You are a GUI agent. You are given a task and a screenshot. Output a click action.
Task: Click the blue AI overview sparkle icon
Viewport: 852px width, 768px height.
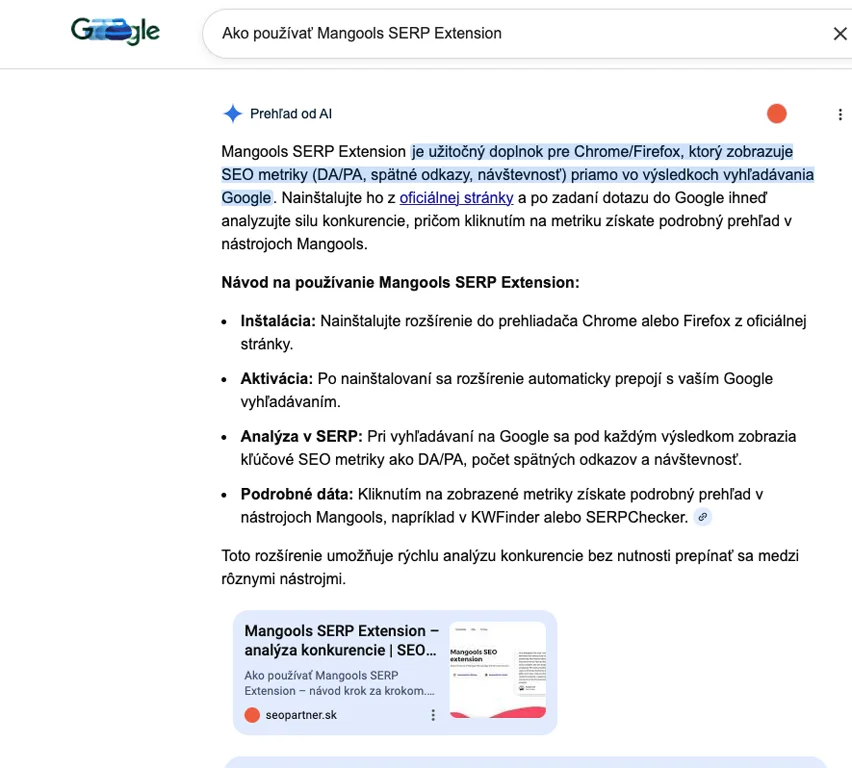click(x=233, y=114)
